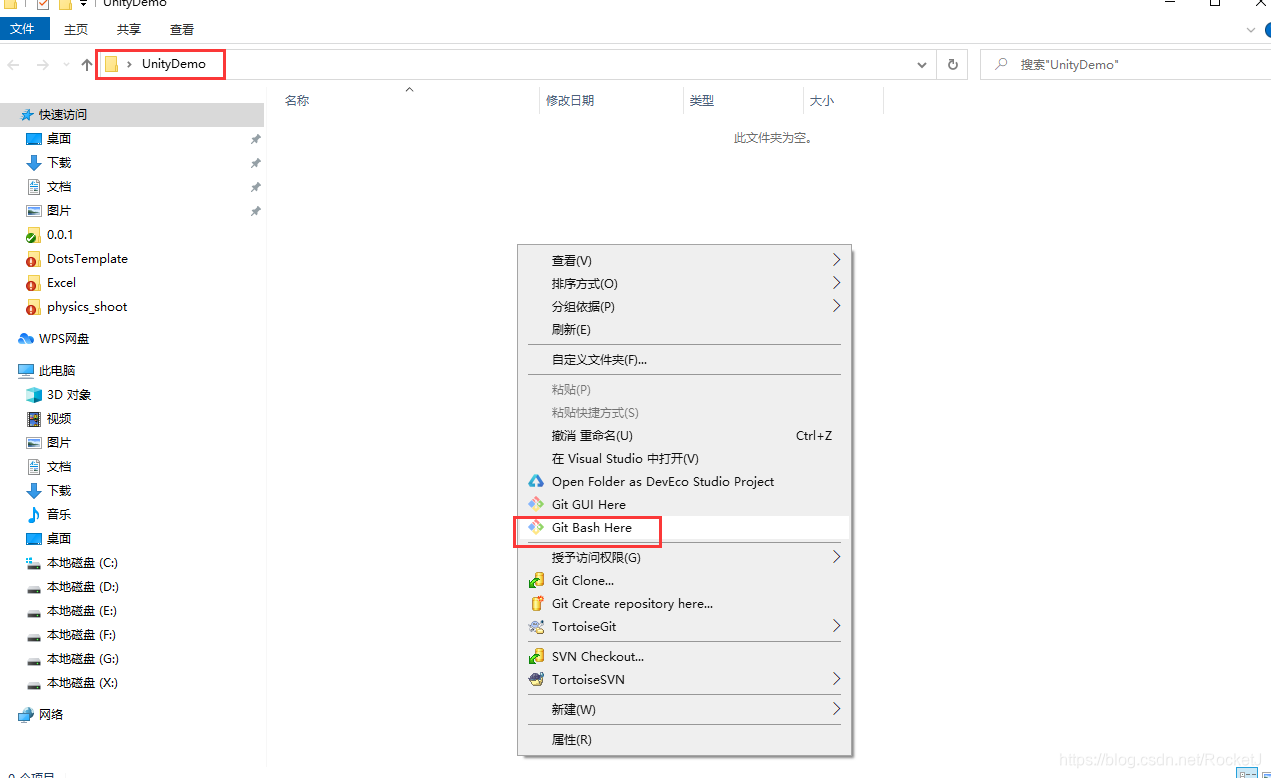Screen dimensions: 1271x778
Task: Click the 音乐 note icon
Action: (x=34, y=515)
